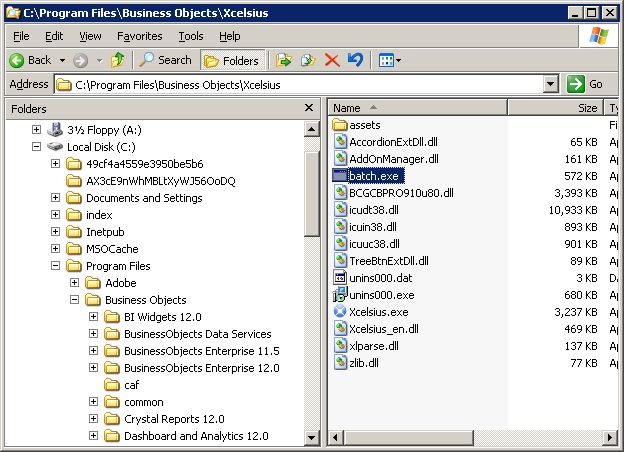The width and height of the screenshot is (624, 452).
Task: Click file name icuin38.dll
Action: (372, 227)
